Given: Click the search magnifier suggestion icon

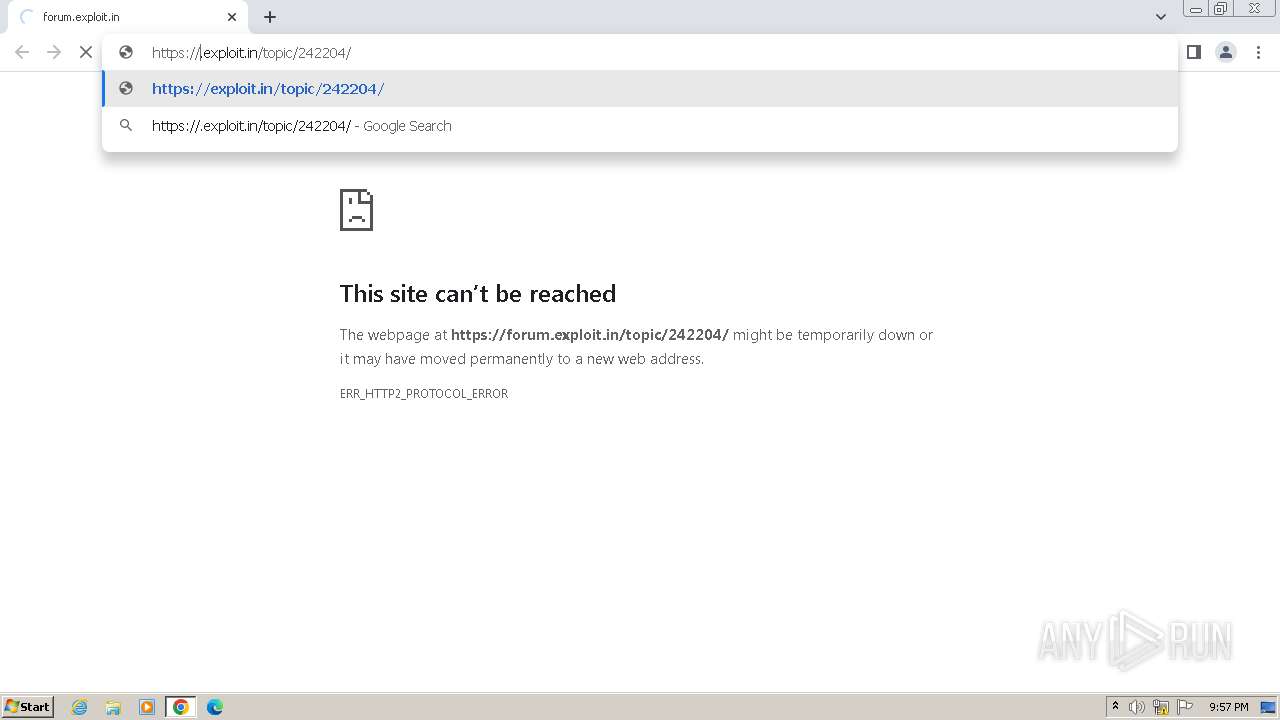Looking at the screenshot, I should click(126, 126).
